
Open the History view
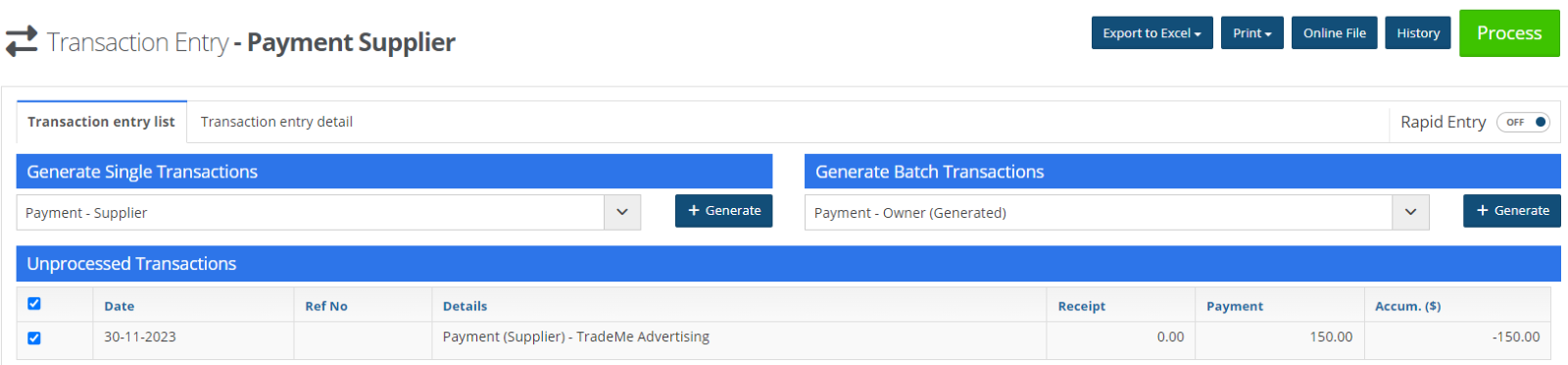[1418, 33]
